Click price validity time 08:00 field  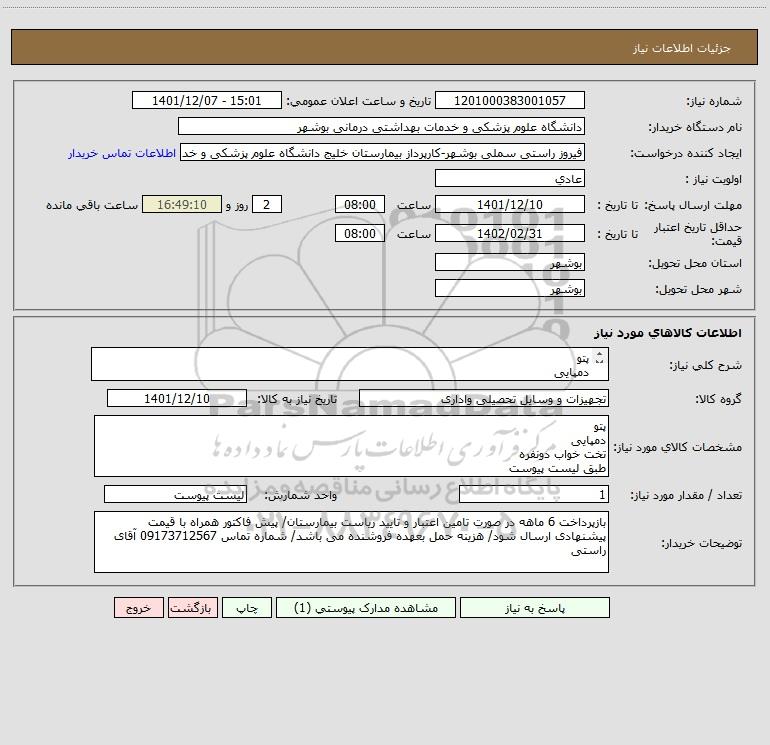359,233
